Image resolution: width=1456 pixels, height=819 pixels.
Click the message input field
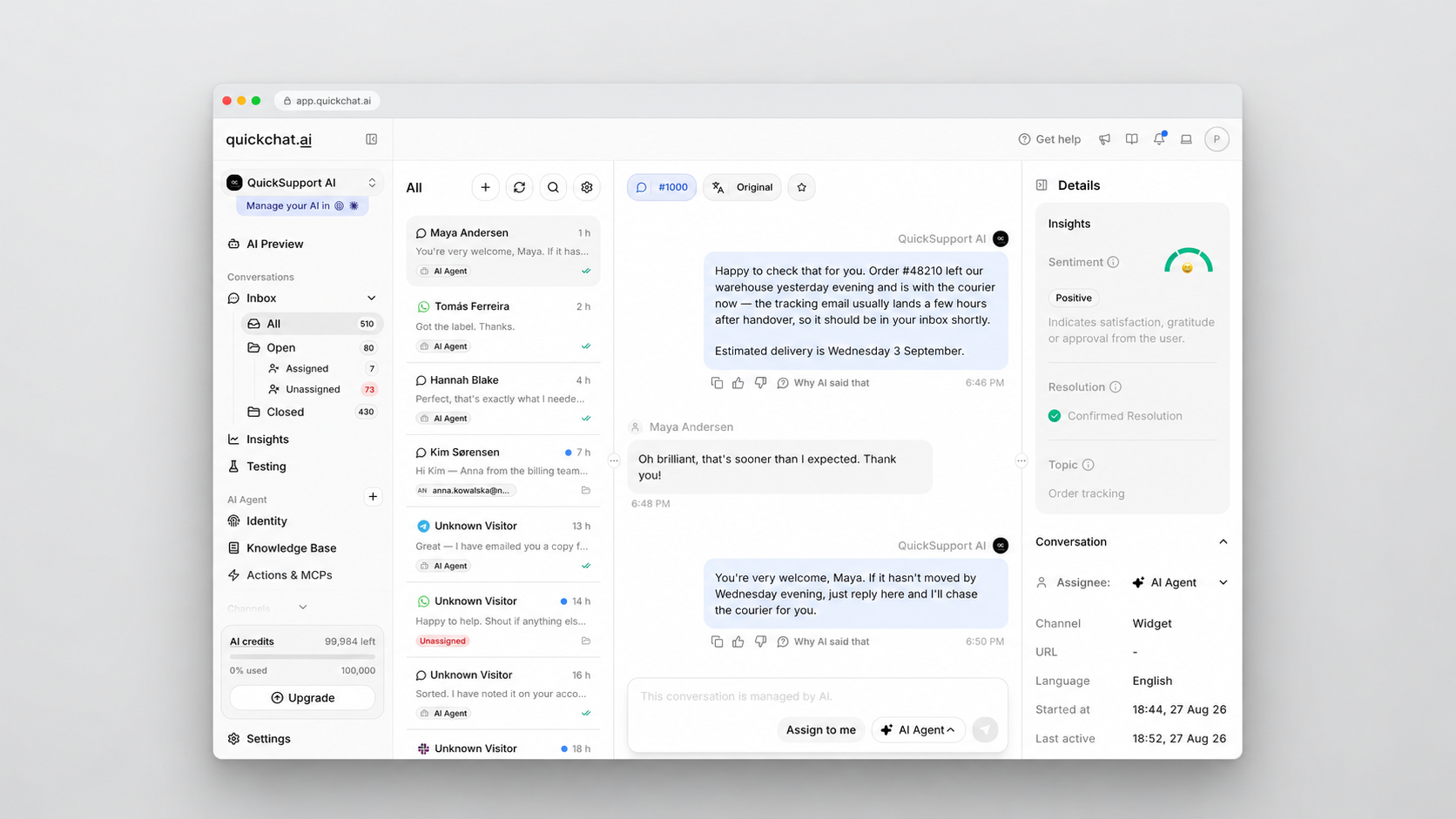pyautogui.click(x=818, y=696)
